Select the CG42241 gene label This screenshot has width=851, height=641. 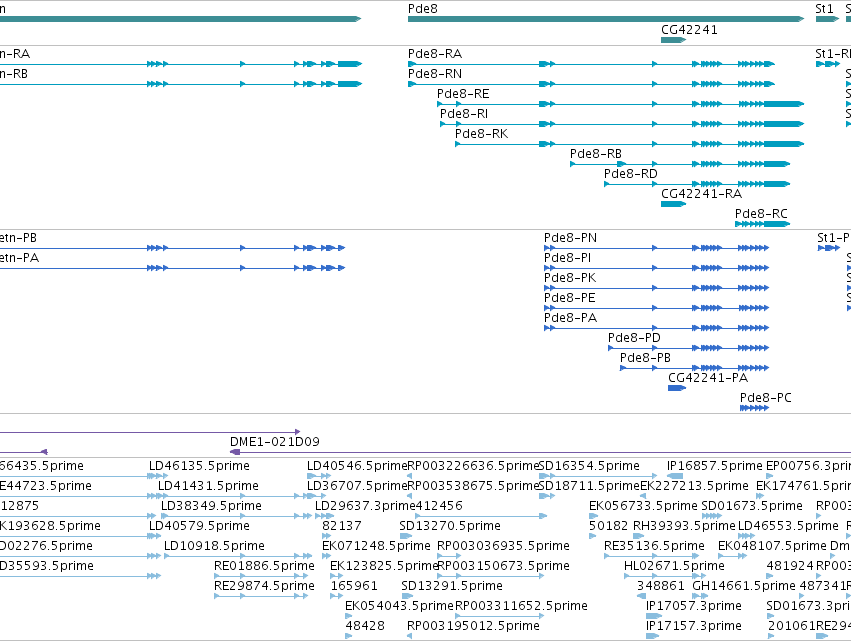pos(689,30)
